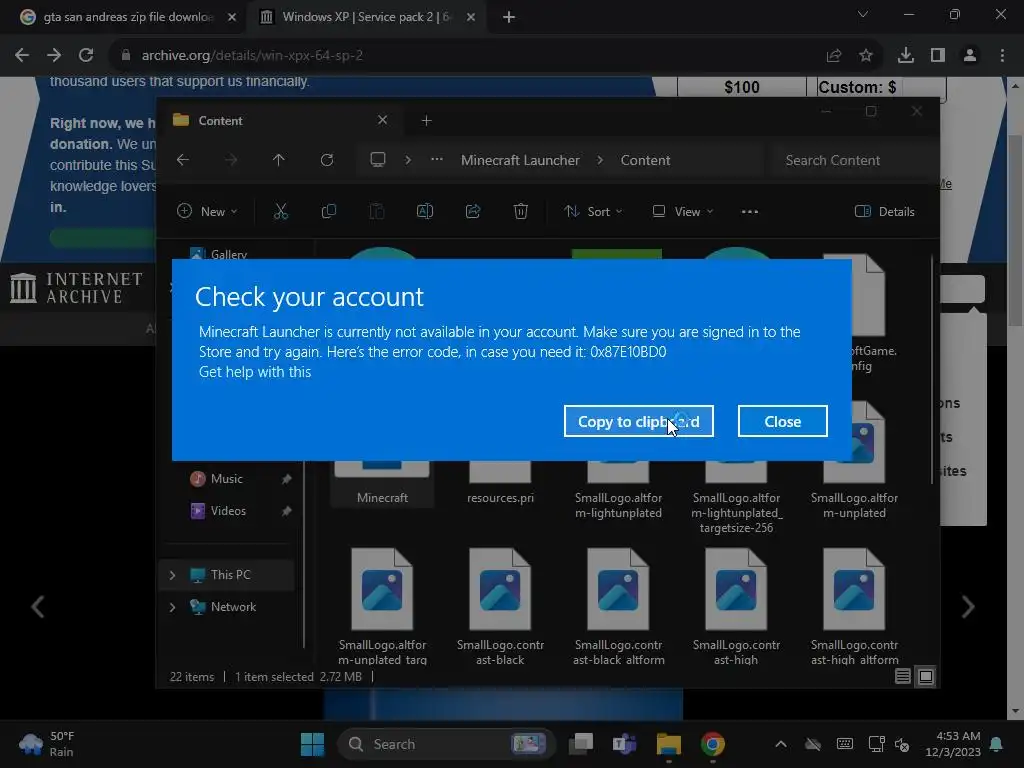1024x768 pixels.
Task: Expand the This PC tree node
Action: (x=172, y=575)
